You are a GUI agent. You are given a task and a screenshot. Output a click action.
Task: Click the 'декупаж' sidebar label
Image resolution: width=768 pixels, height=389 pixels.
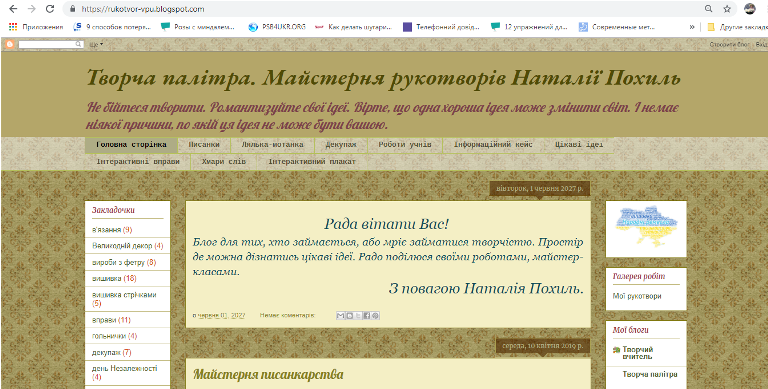coord(105,353)
